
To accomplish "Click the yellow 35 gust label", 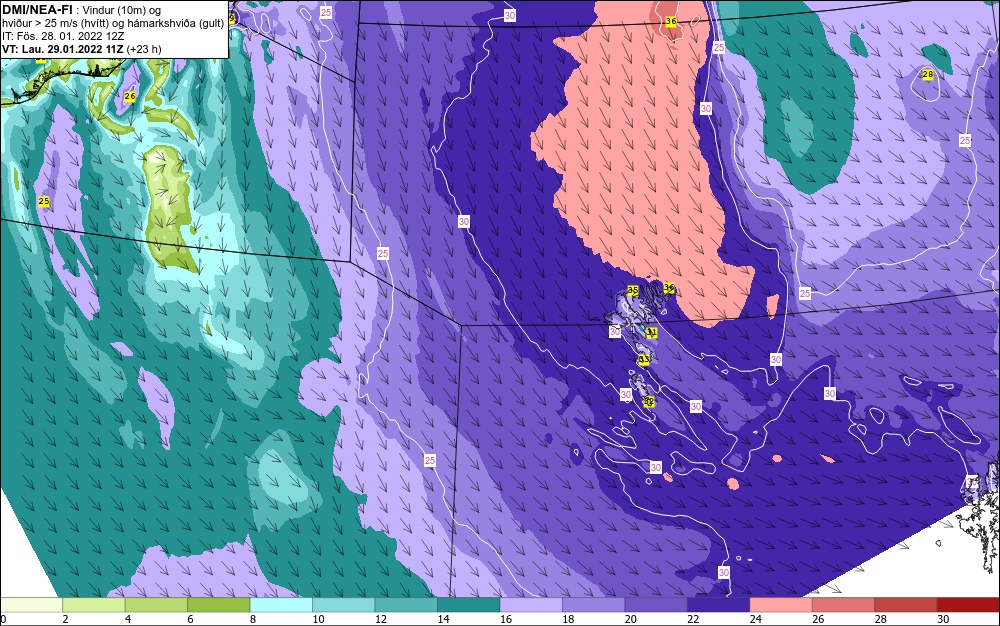I will tap(633, 291).
